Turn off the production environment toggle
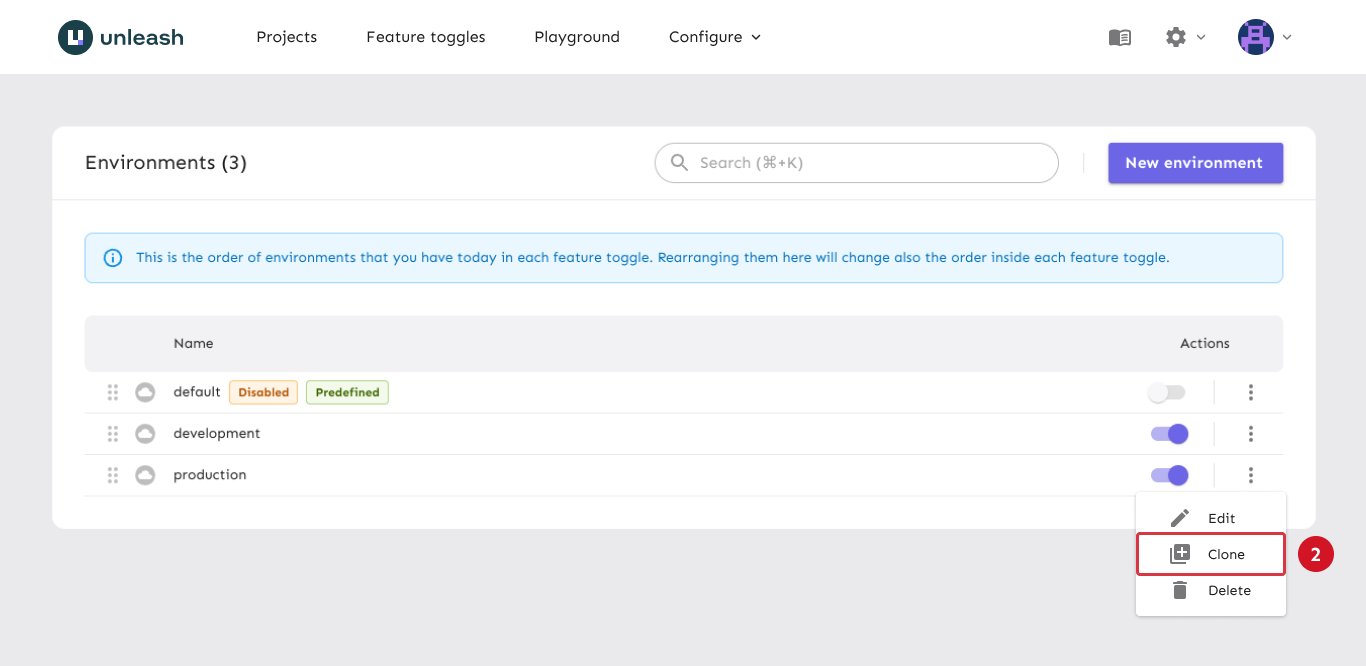The height and width of the screenshot is (666, 1366). point(1169,475)
